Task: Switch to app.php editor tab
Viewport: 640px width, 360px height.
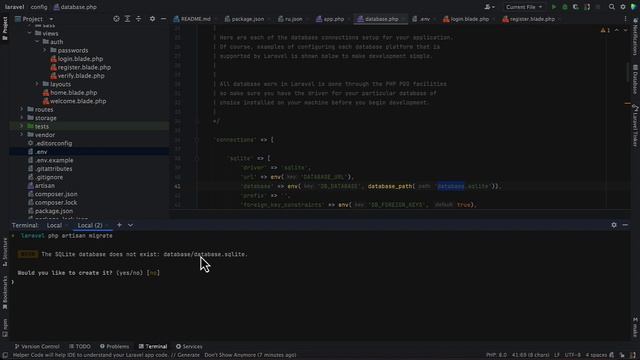Action: click(330, 19)
